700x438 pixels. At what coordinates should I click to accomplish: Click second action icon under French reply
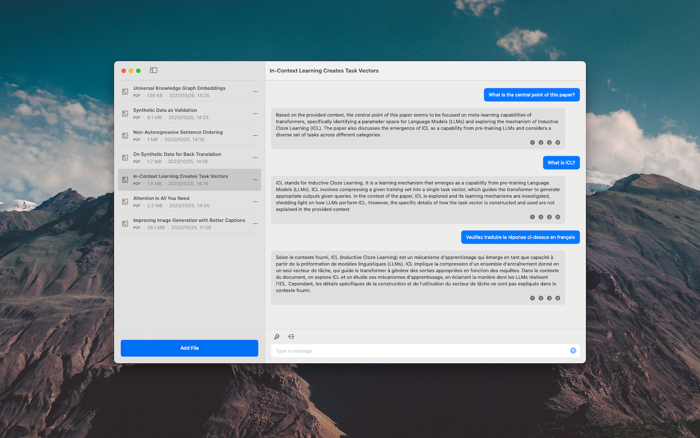click(541, 298)
